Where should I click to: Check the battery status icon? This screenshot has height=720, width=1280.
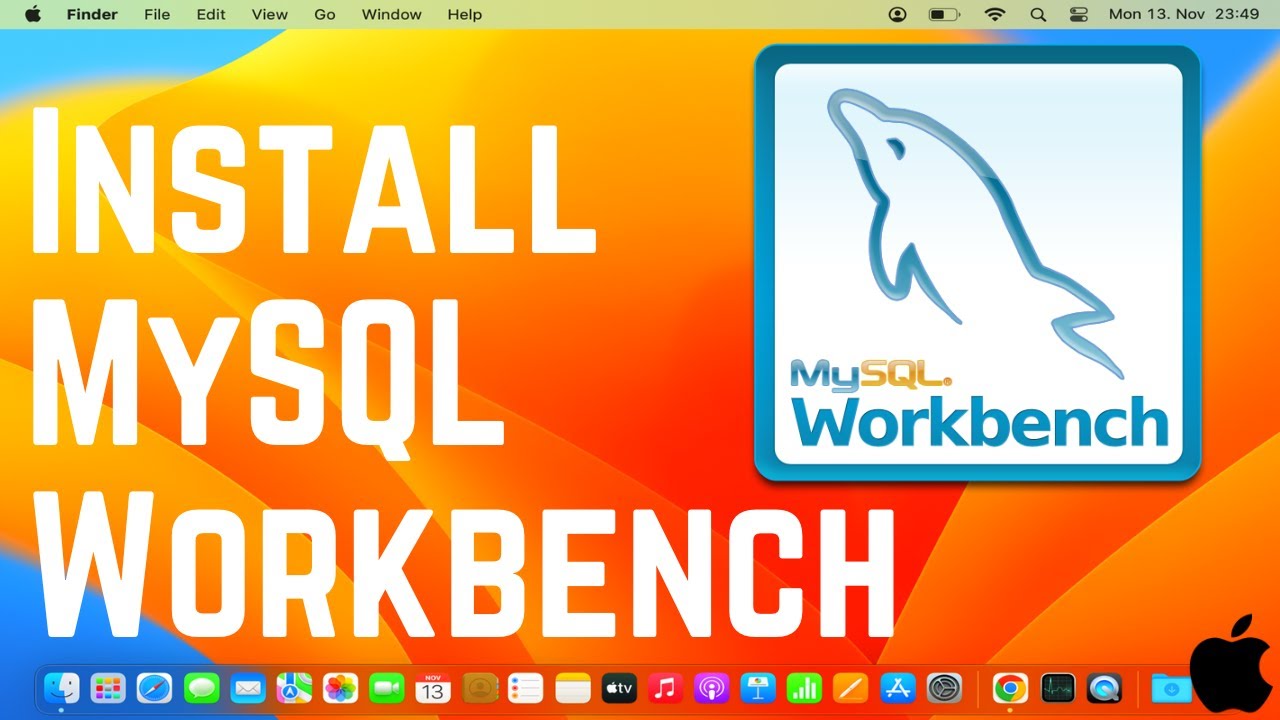[945, 14]
